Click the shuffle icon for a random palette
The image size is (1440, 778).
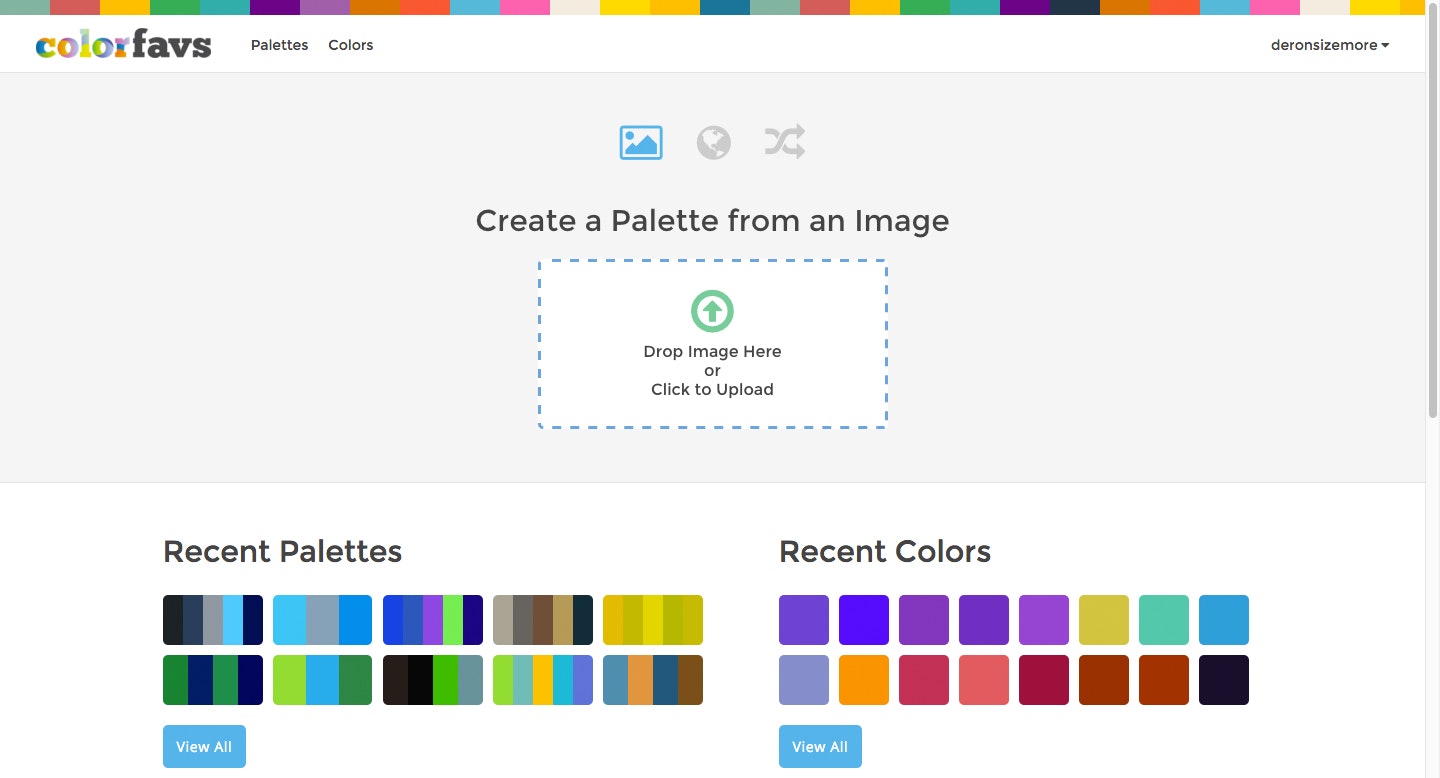784,142
